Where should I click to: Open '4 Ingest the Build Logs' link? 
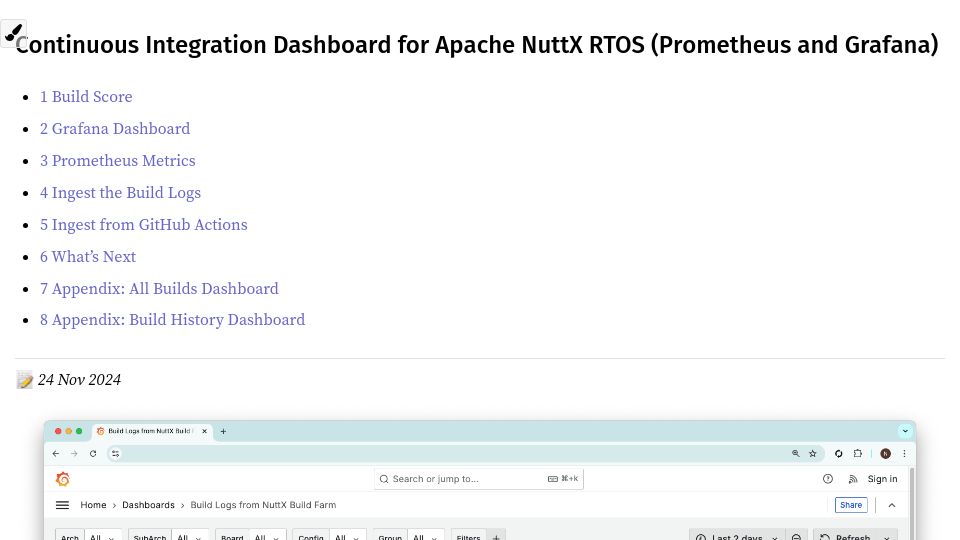[x=121, y=193]
